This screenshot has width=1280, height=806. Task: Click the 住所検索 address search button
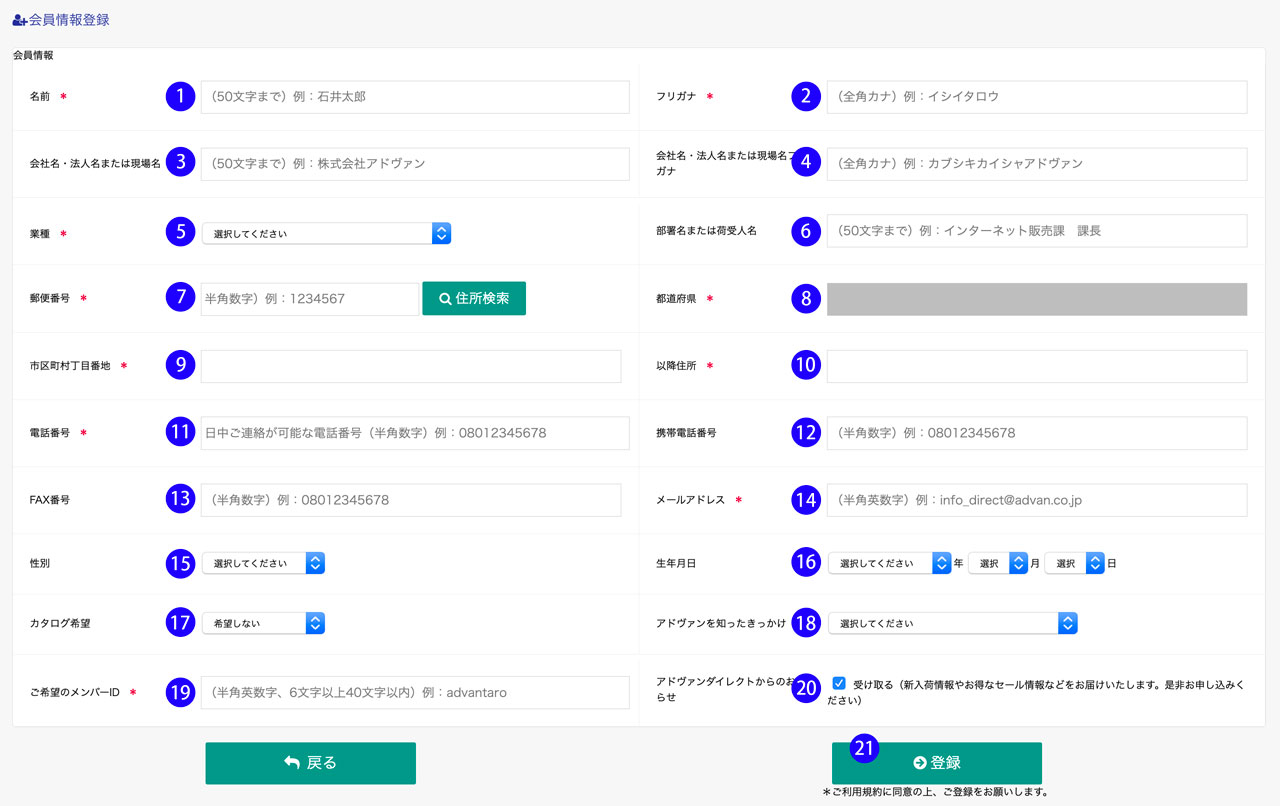click(x=474, y=298)
